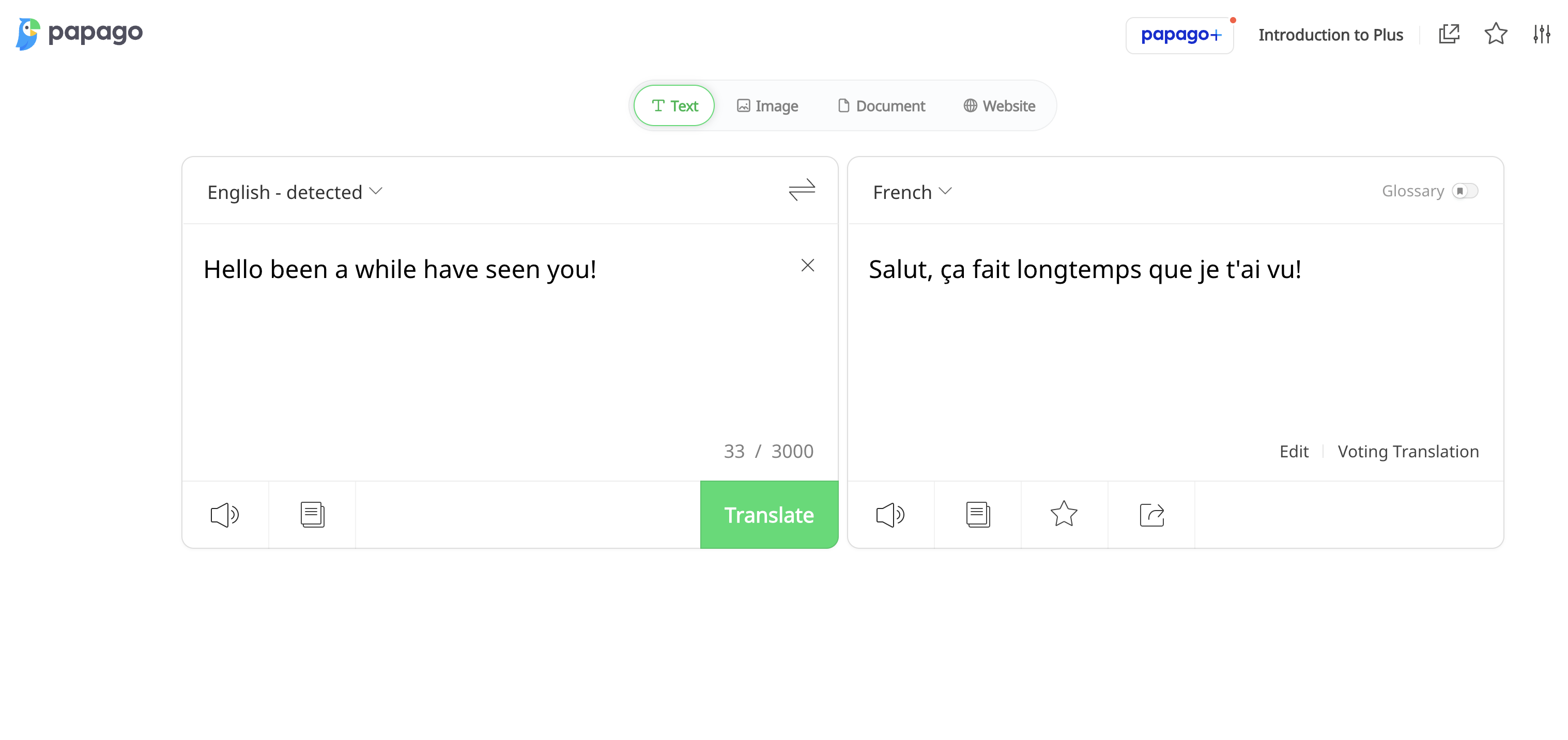Screen dimensions: 1568x740
Task: Toggle the Glossary switch
Action: click(1465, 191)
